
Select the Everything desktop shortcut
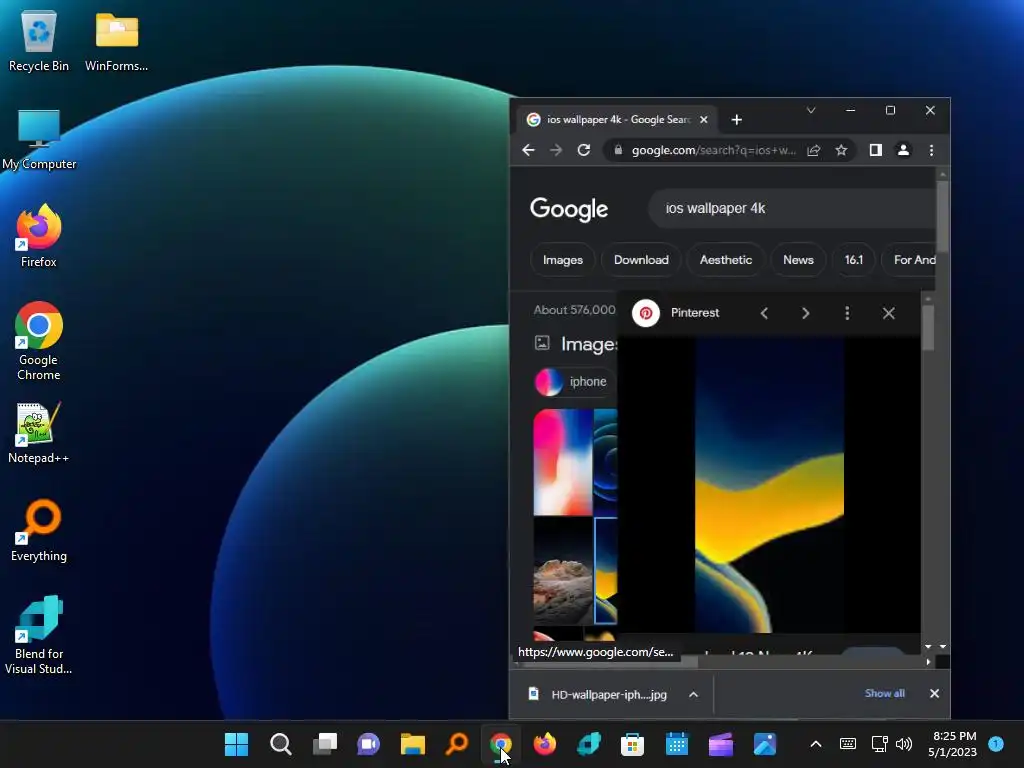pos(39,530)
